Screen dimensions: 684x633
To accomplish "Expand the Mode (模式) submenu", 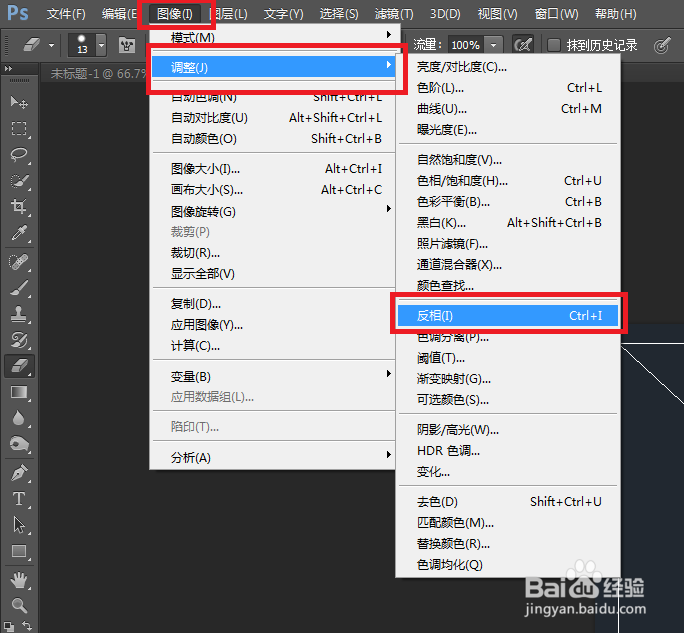I will [x=274, y=36].
